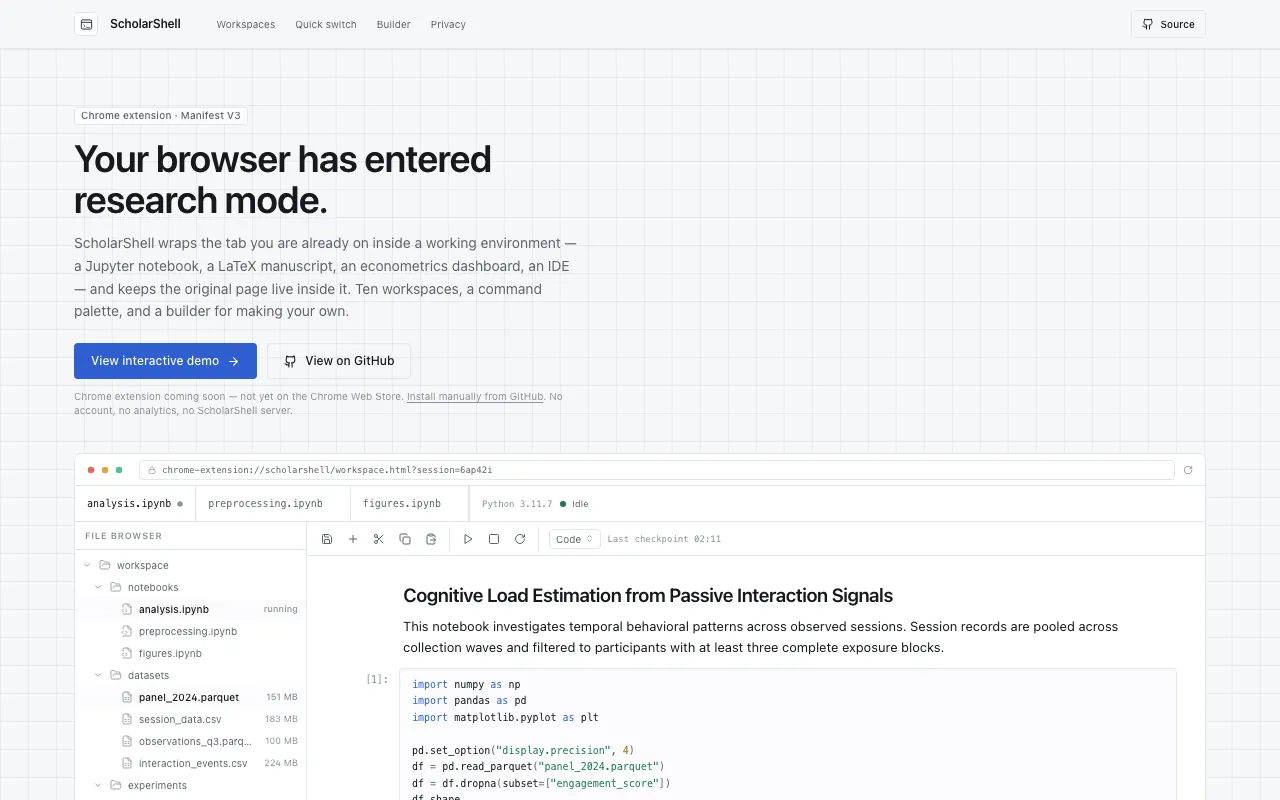Click the add cell plus icon
1280x800 pixels.
click(353, 539)
